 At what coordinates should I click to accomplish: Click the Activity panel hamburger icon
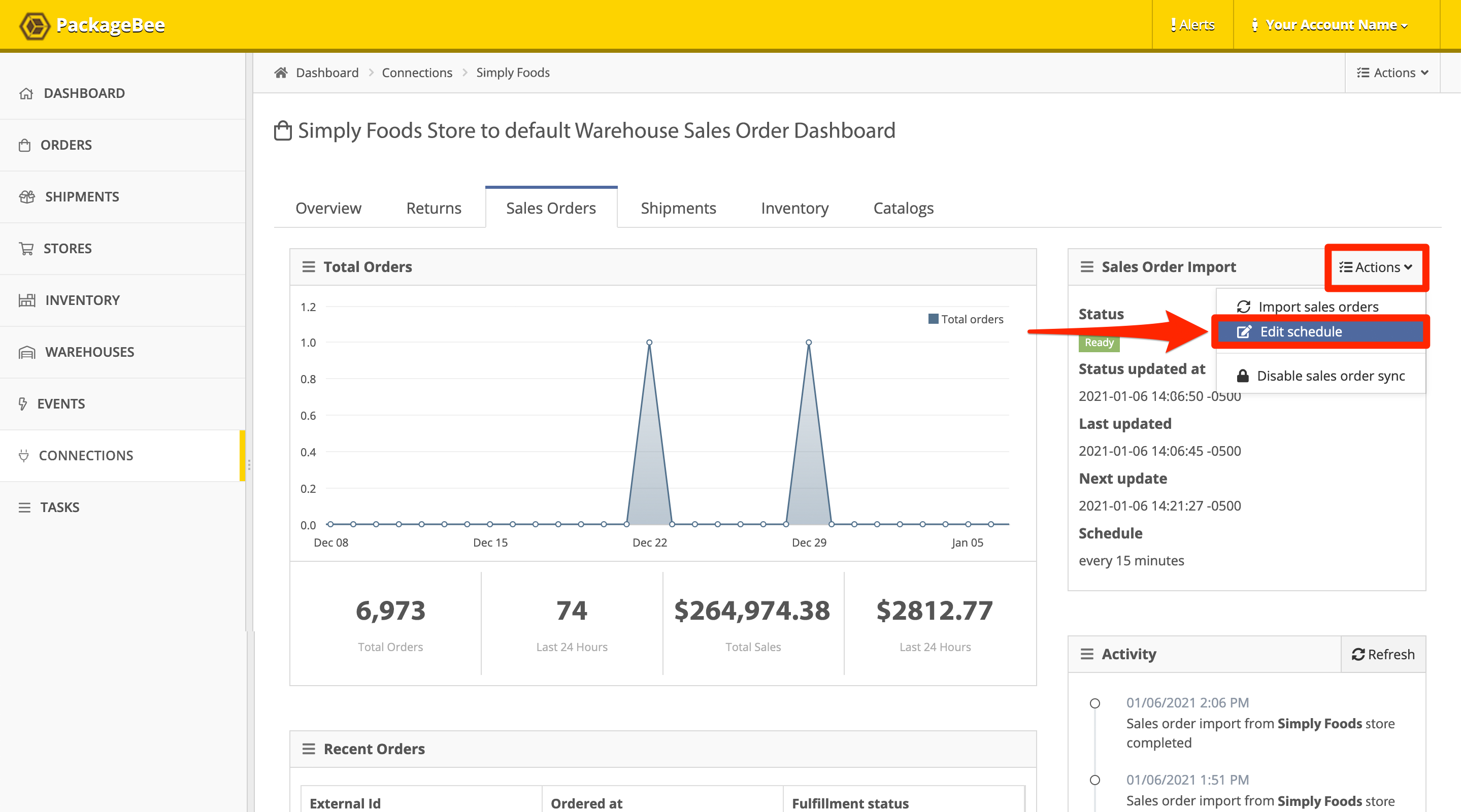pos(1087,654)
